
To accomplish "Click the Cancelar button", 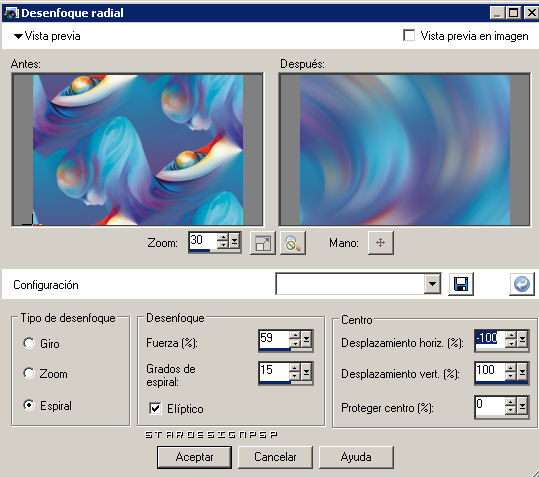I will [x=275, y=457].
